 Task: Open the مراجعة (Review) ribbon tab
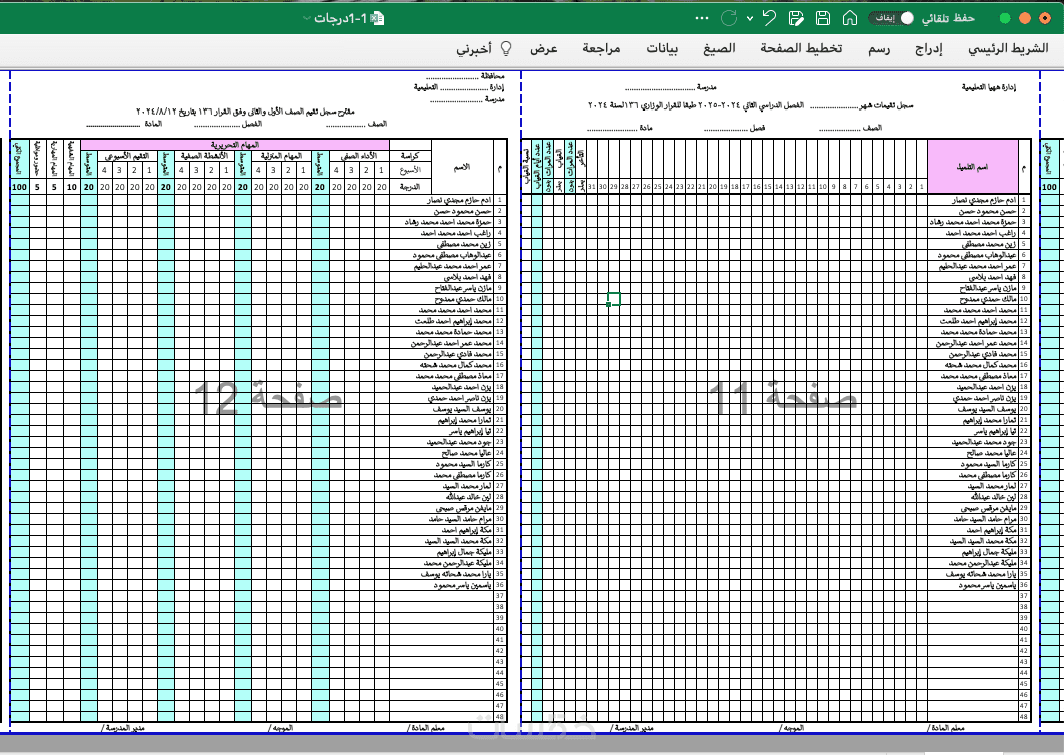601,48
